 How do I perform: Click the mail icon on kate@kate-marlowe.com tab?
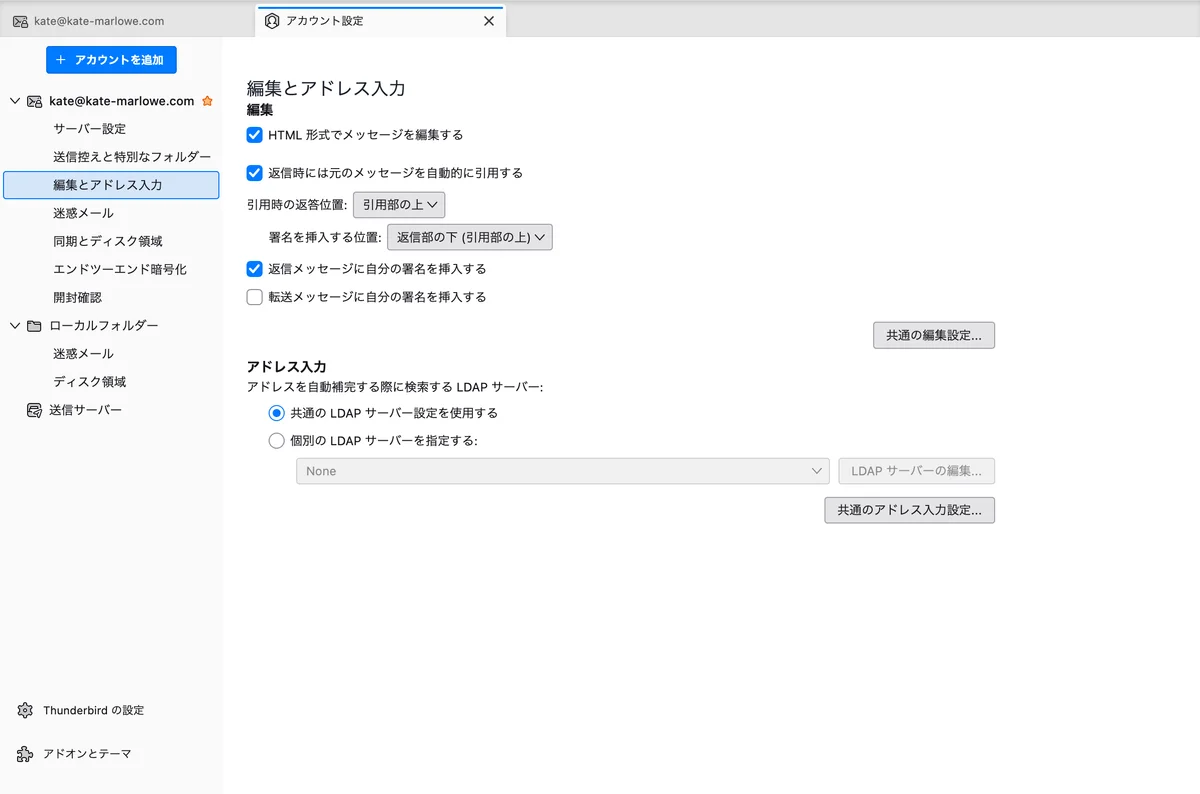[20, 21]
